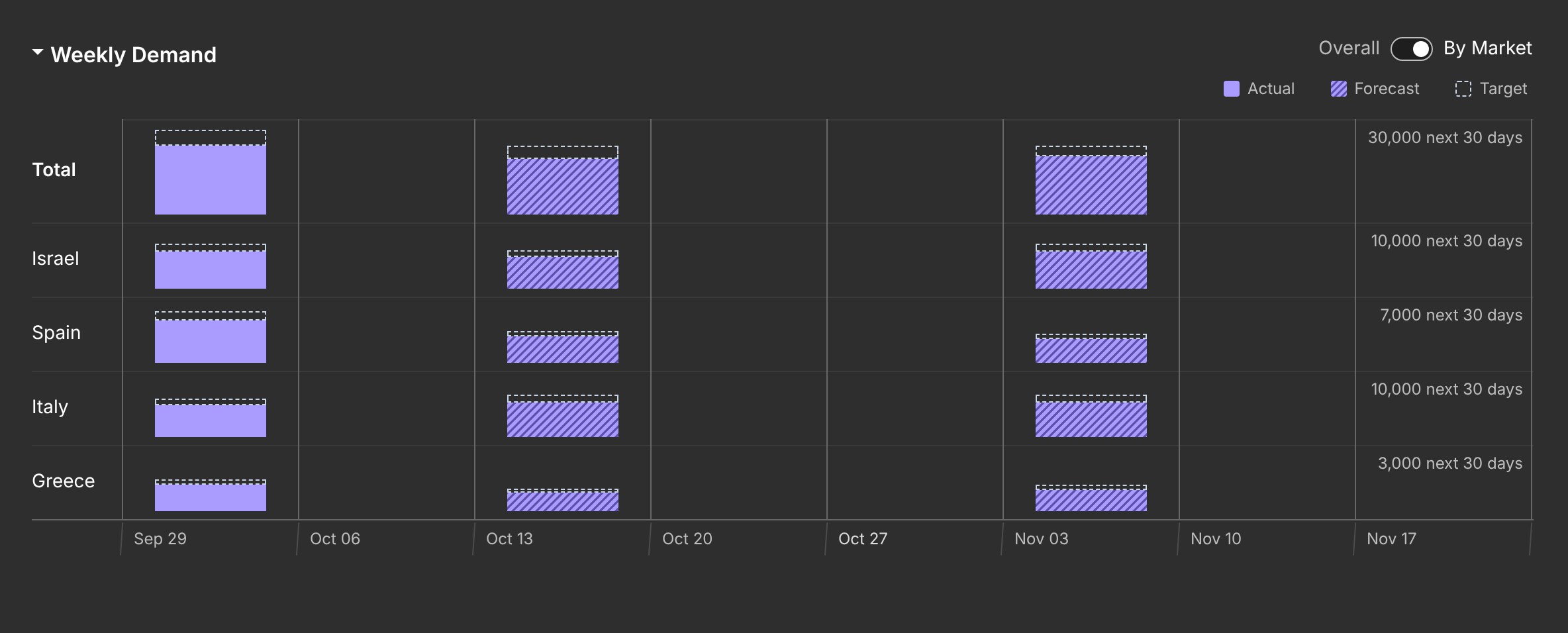Click Spain's 7,000 next 30 days value
The height and width of the screenshot is (633, 1568).
1451,315
